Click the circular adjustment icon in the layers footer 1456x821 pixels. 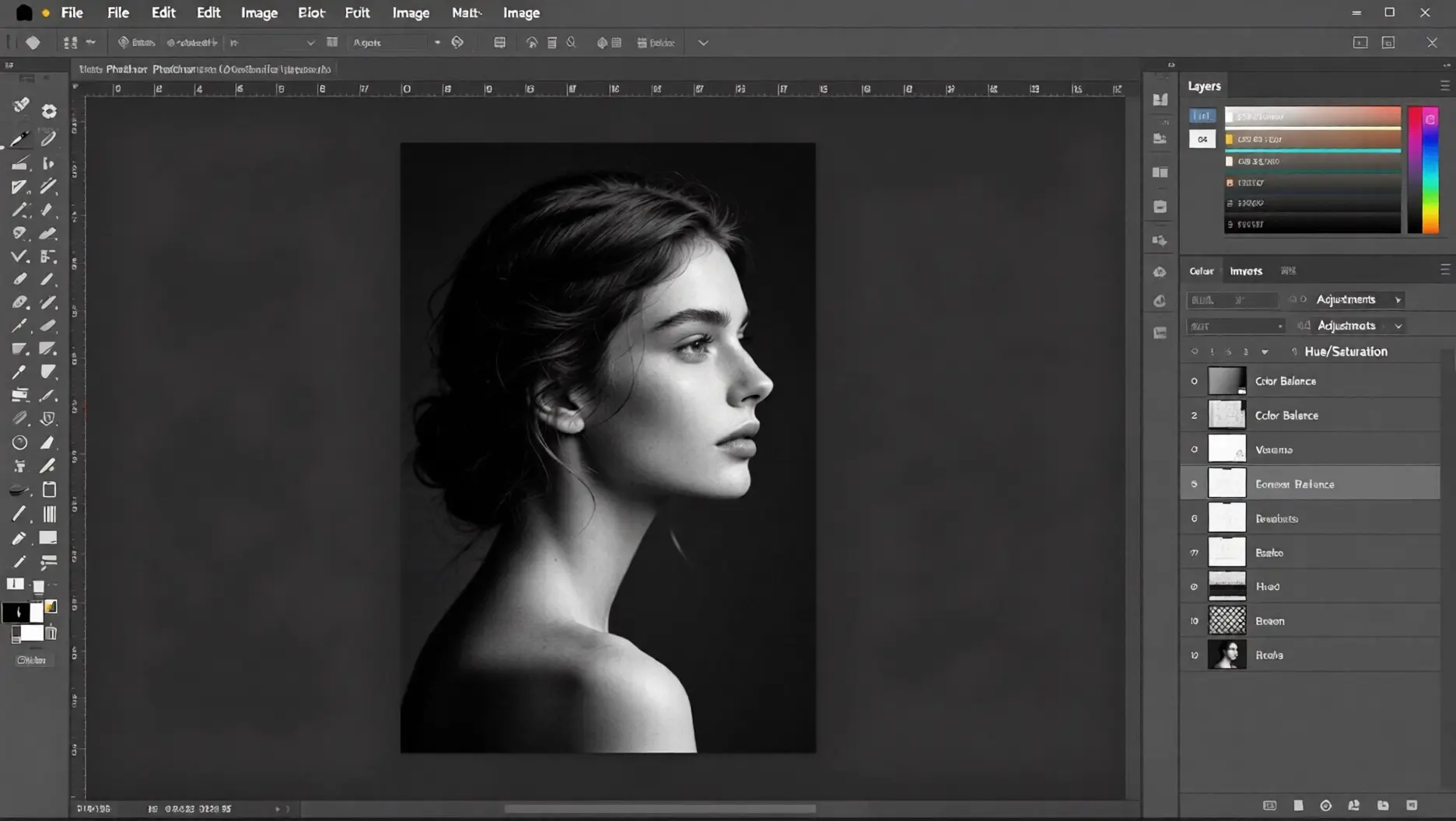[1325, 805]
